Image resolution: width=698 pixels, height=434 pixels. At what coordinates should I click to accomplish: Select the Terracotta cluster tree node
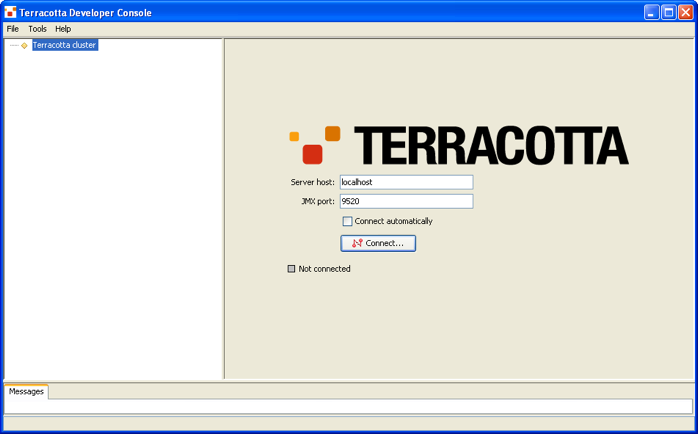click(65, 45)
